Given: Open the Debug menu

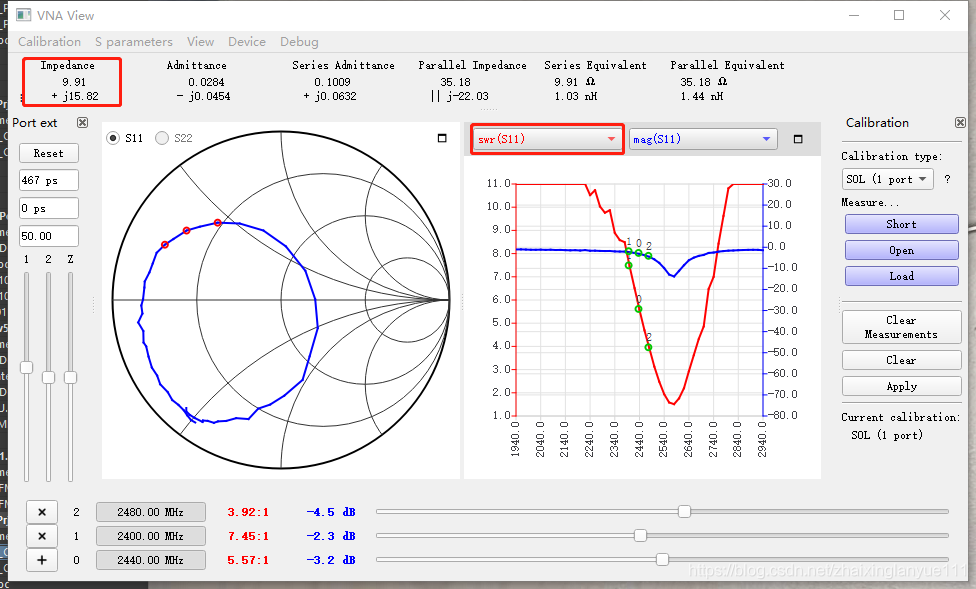Looking at the screenshot, I should point(299,42).
